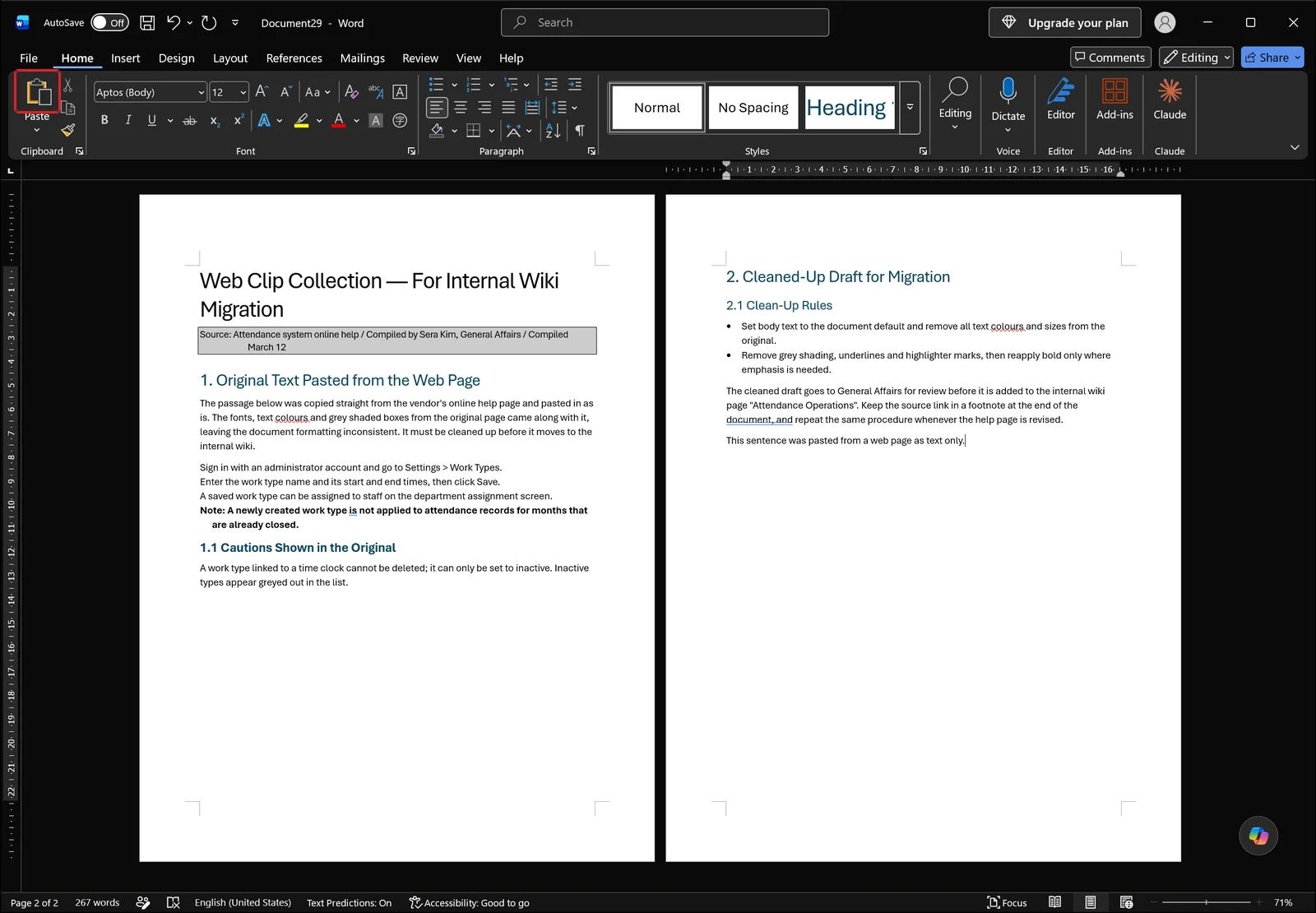
Task: Expand the Change Case Aa dropdown
Action: pyautogui.click(x=327, y=92)
